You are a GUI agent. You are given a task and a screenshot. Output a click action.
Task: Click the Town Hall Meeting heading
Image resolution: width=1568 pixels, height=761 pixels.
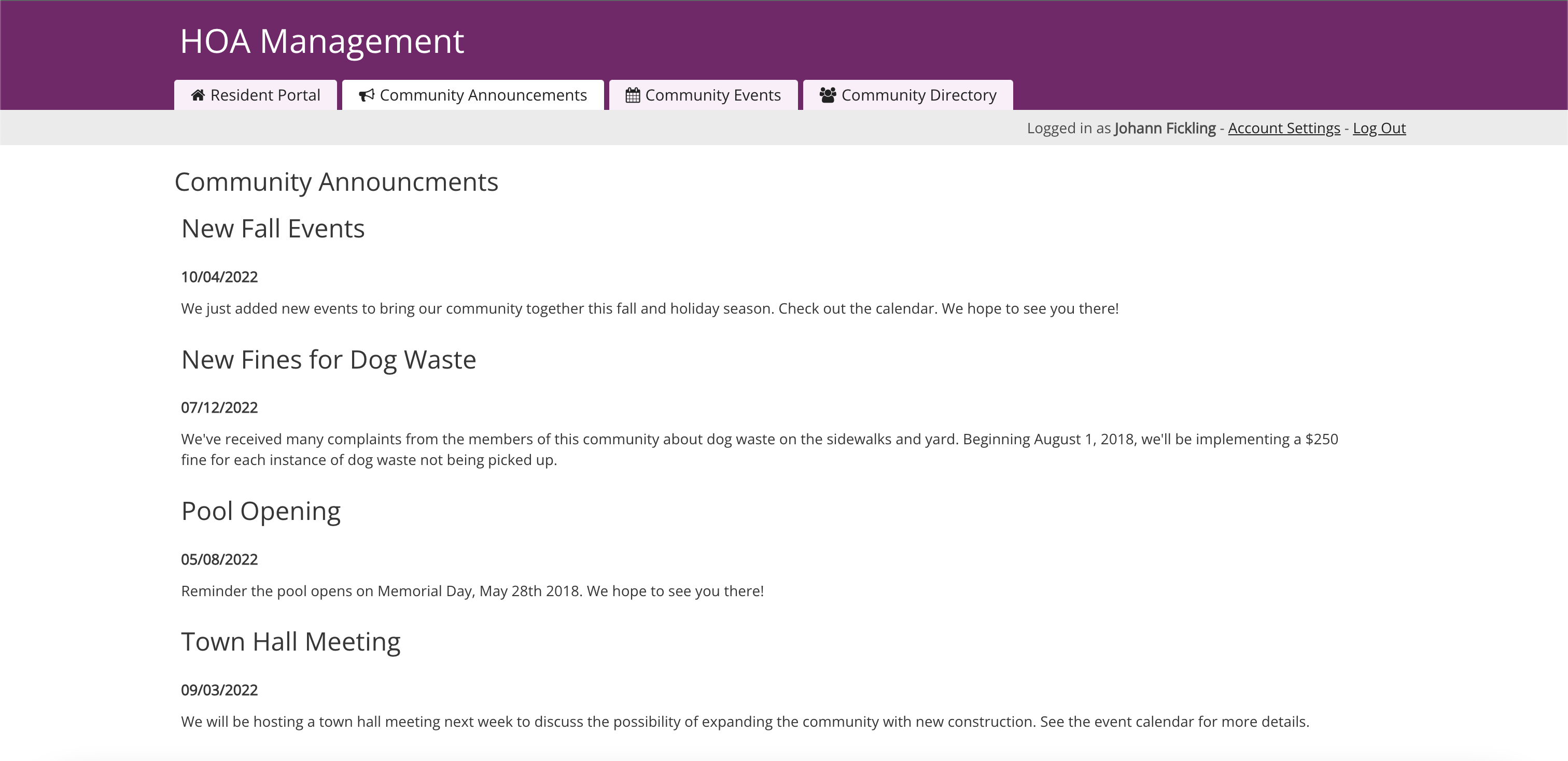[291, 642]
